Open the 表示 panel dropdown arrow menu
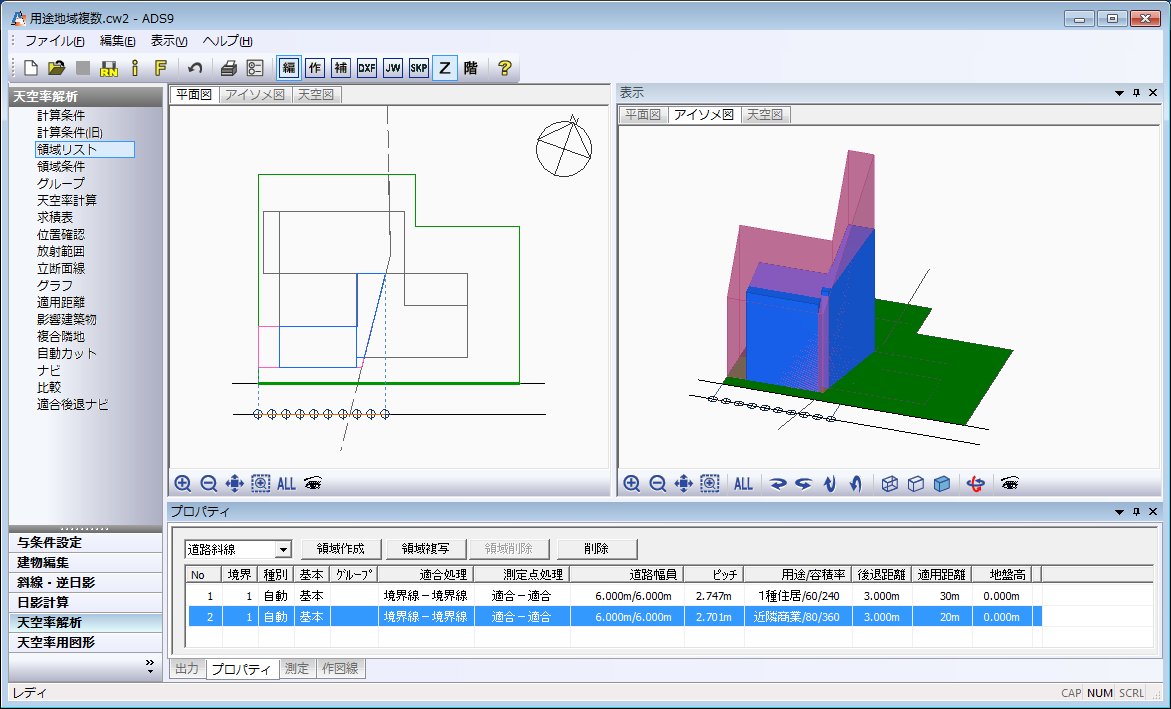Image resolution: width=1171 pixels, height=709 pixels. 1119,93
